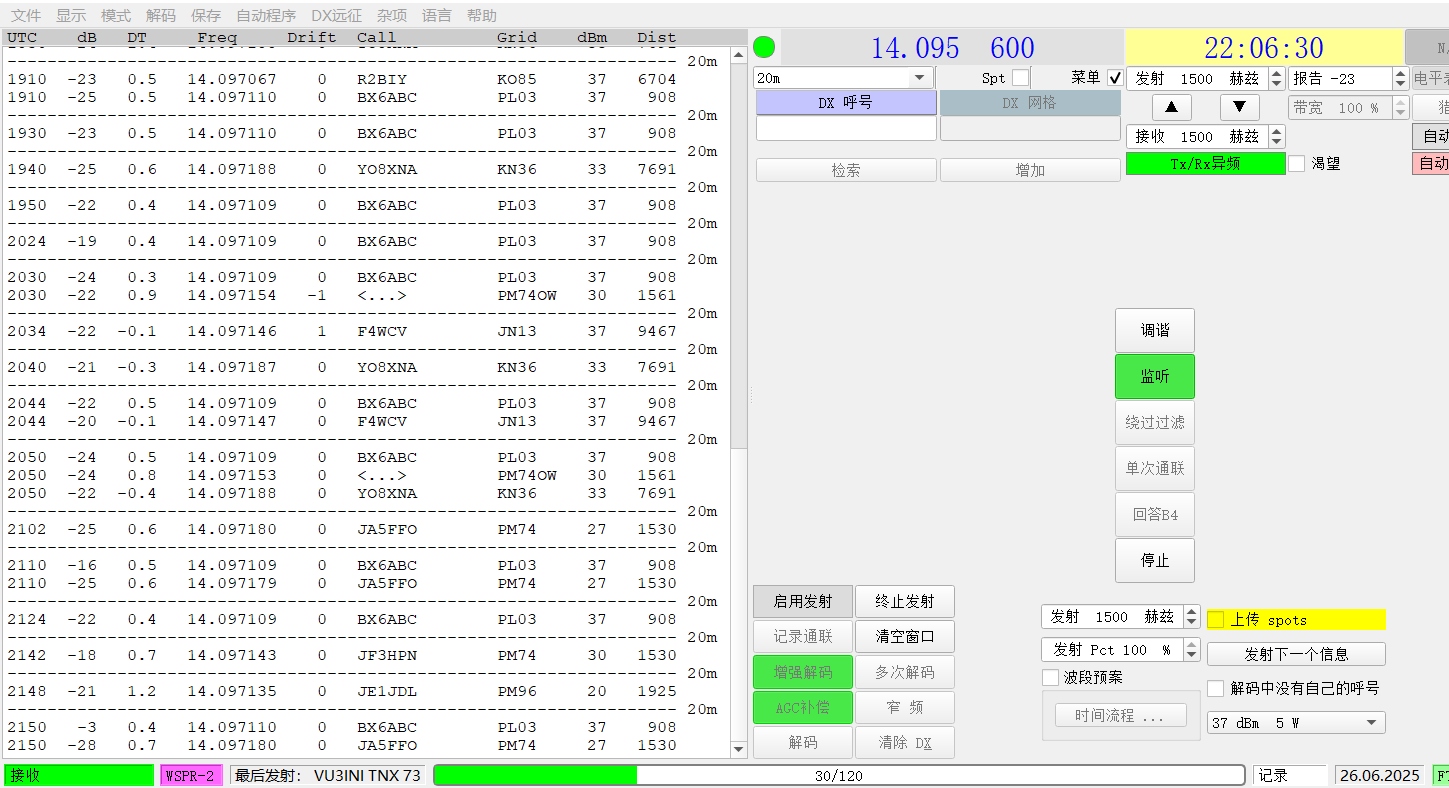Screen dimensions: 1449x788
Task: Toggle the 波段预案 checkbox
Action: point(1050,677)
